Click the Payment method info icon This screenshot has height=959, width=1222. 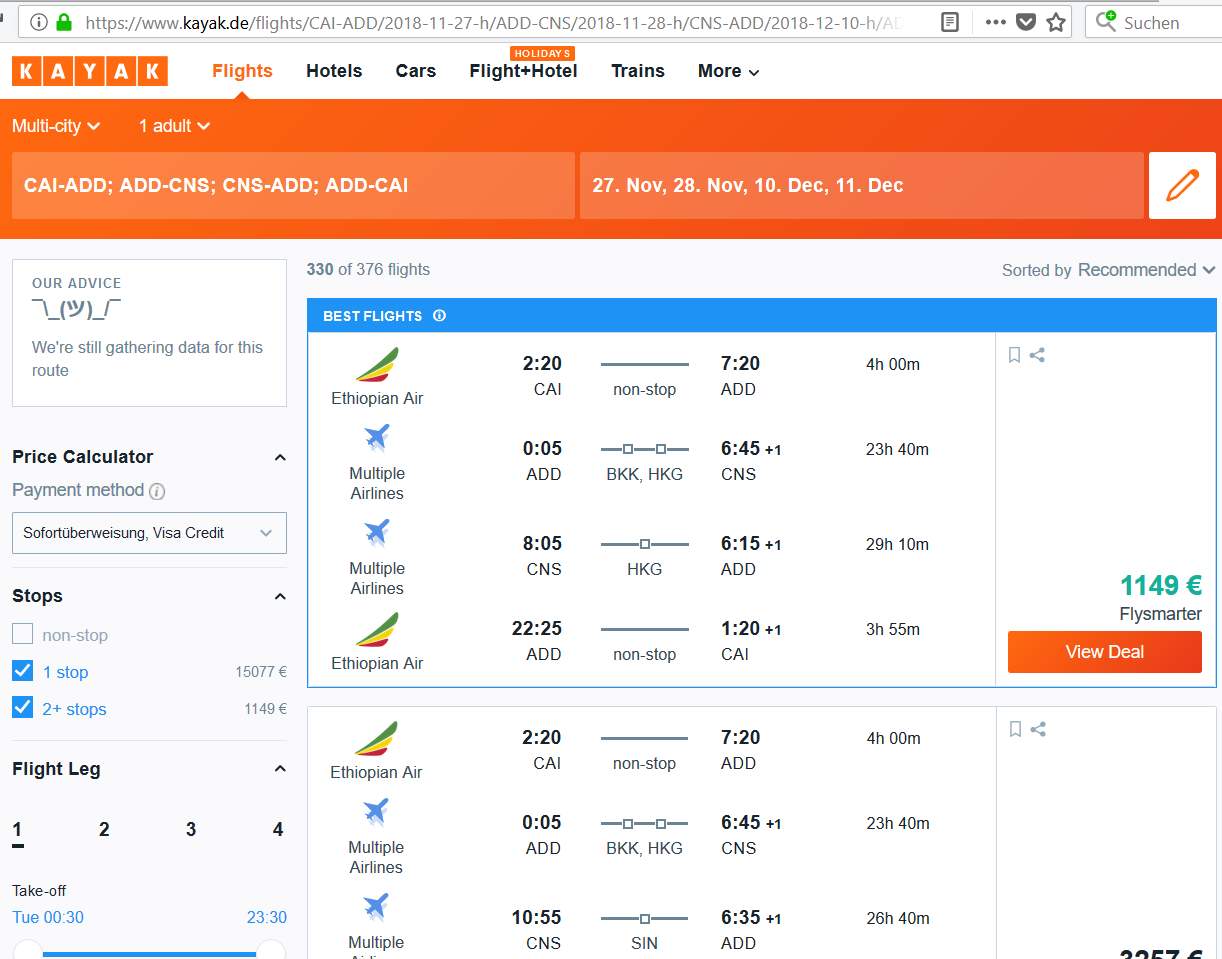pos(157,491)
